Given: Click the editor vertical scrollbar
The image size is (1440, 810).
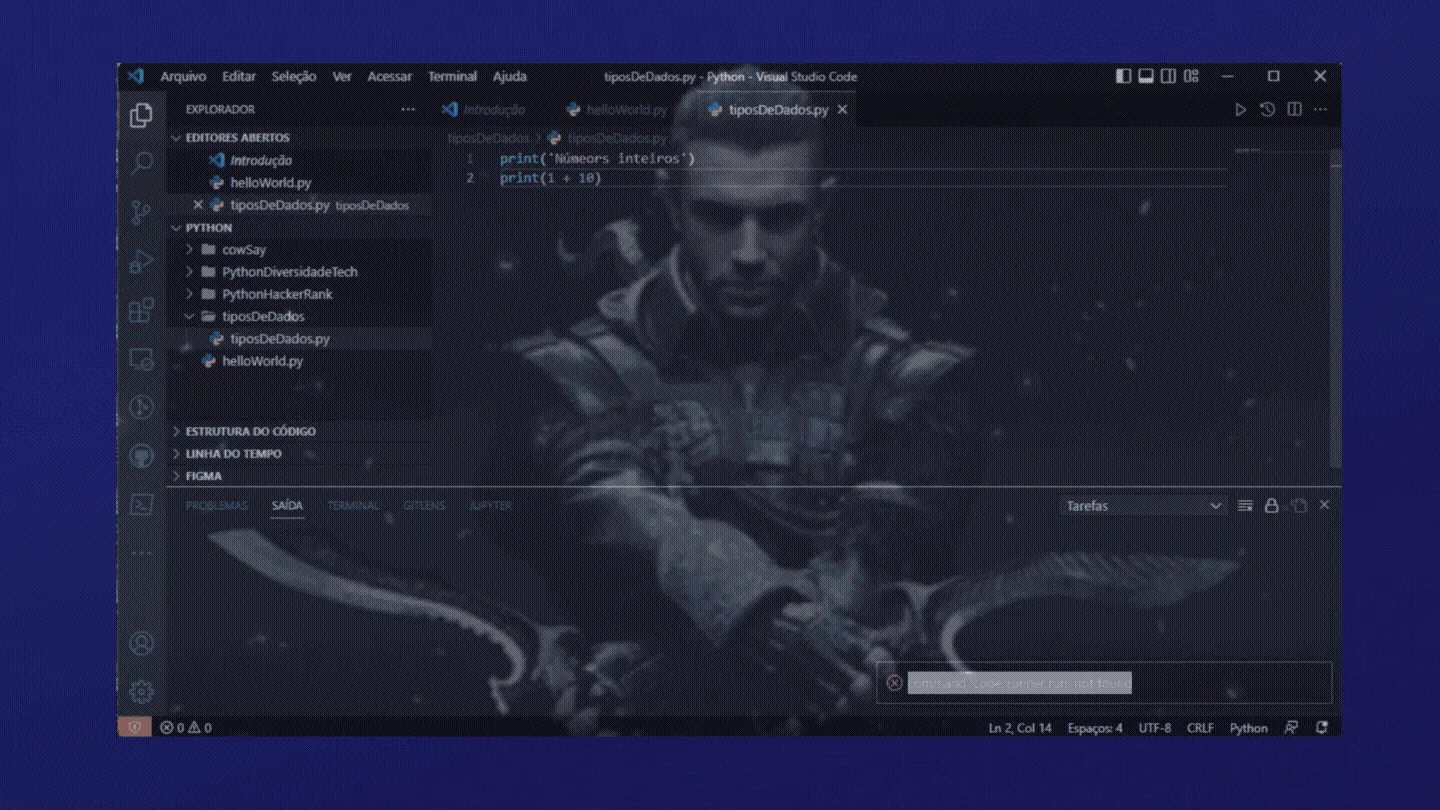Looking at the screenshot, I should pos(1335,309).
